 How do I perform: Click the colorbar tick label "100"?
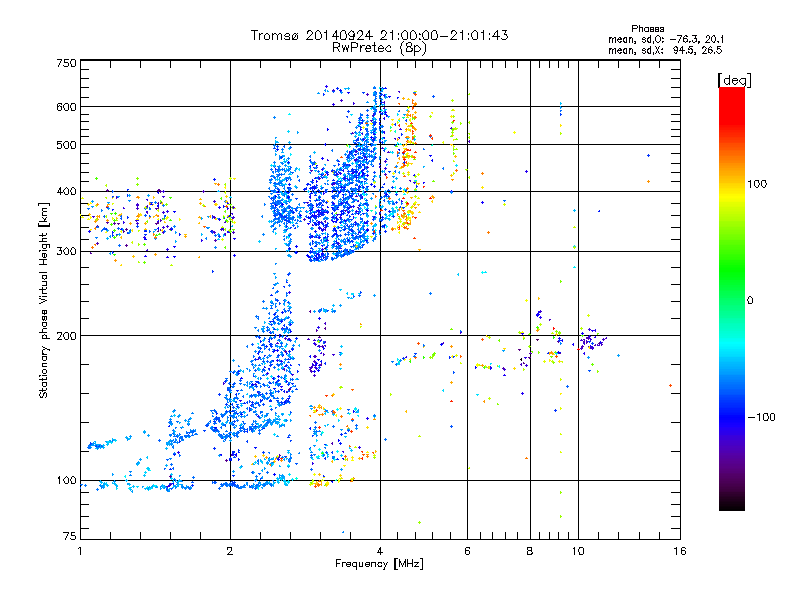pyautogui.click(x=757, y=184)
